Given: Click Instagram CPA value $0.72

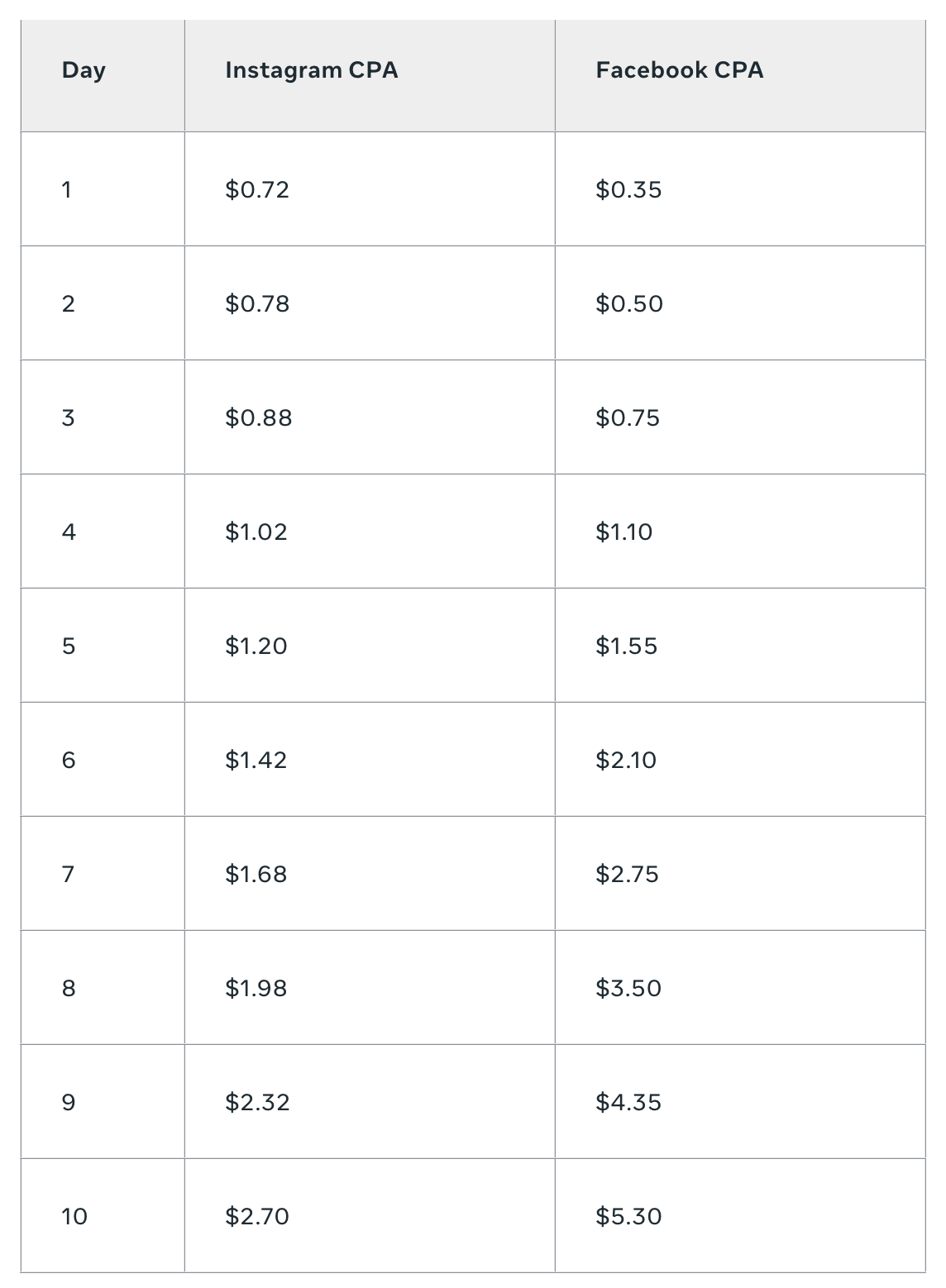Looking at the screenshot, I should point(257,190).
